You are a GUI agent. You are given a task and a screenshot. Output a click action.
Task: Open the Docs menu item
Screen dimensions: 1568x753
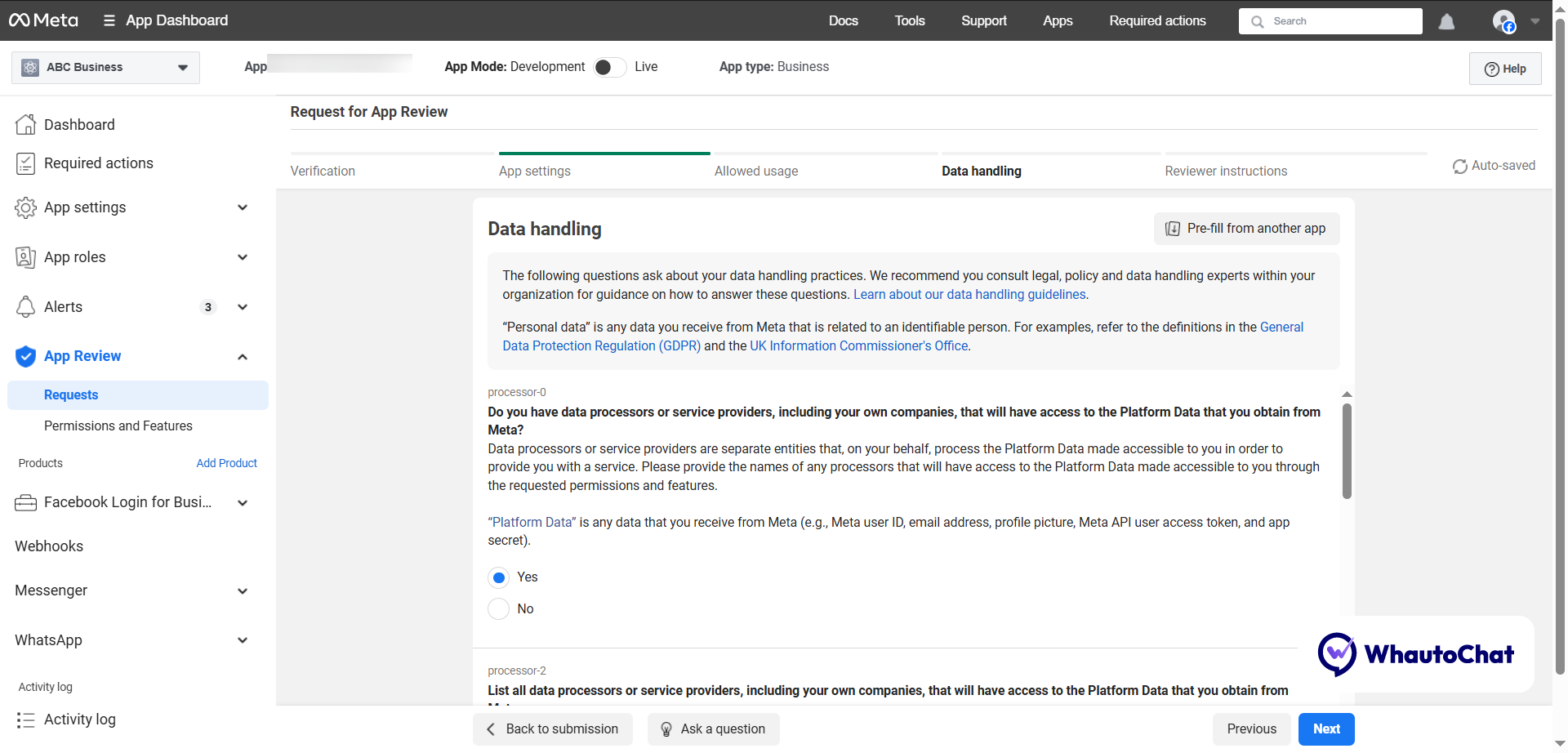[843, 21]
